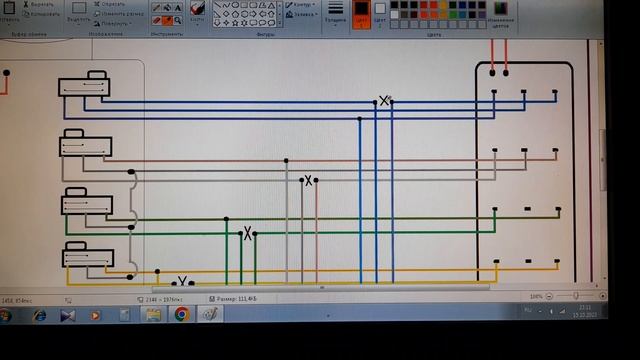The height and width of the screenshot is (360, 640).
Task: Click the vertical scrollbar thumb at right
Action: (x=603, y=159)
